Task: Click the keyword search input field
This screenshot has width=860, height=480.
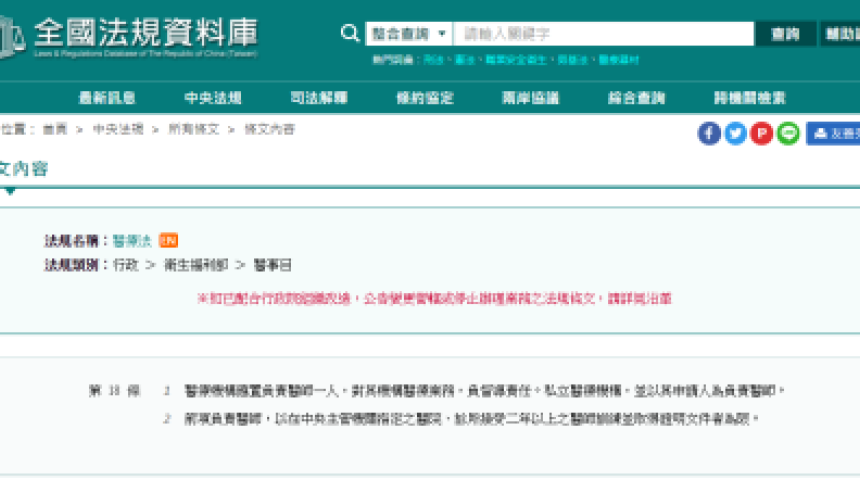Action: click(603, 34)
